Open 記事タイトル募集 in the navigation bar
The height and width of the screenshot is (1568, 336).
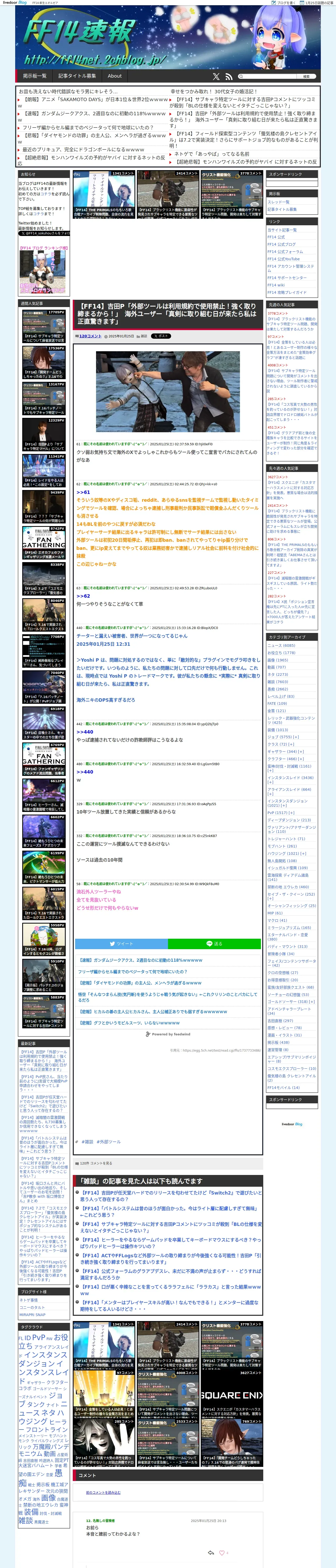coord(77,76)
